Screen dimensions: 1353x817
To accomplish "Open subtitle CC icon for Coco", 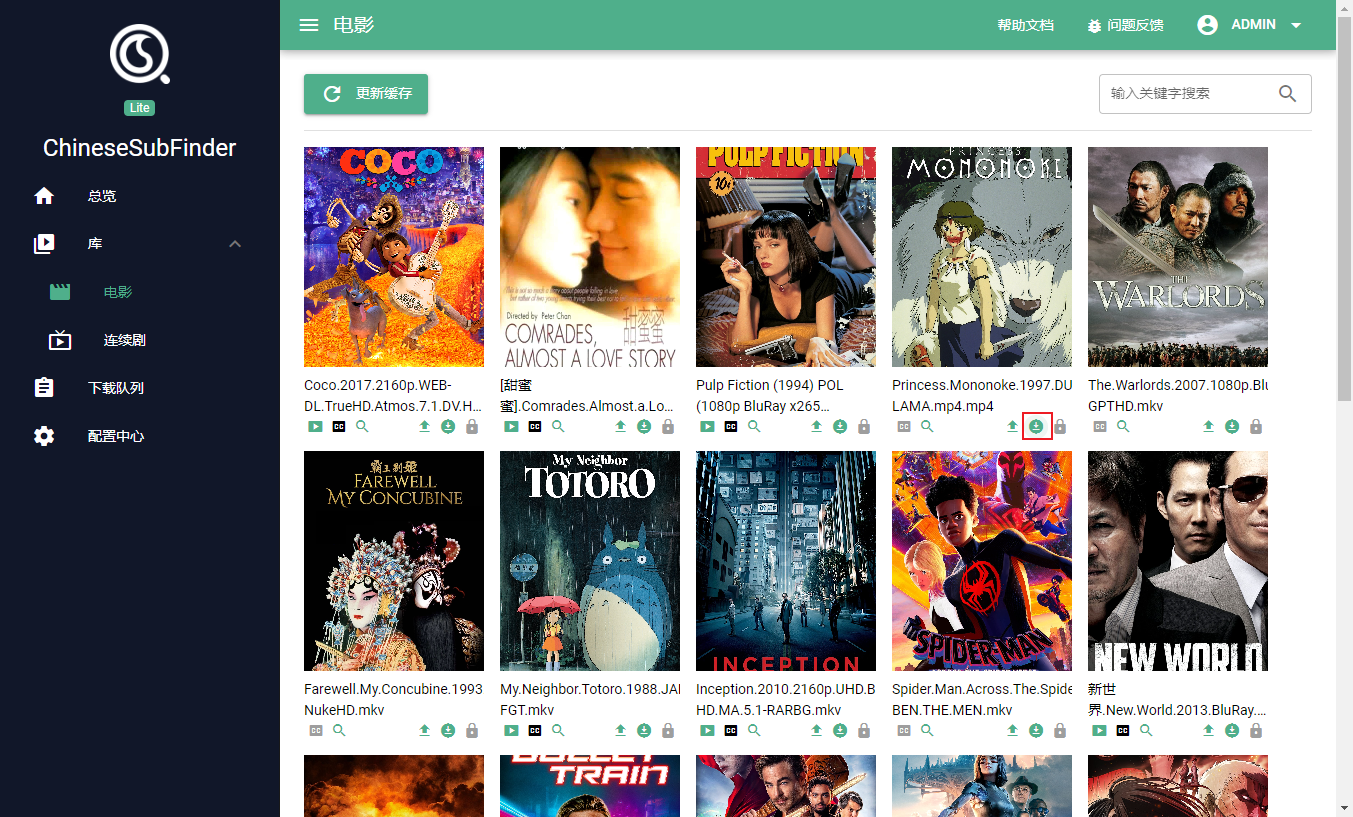I will pyautogui.click(x=339, y=426).
